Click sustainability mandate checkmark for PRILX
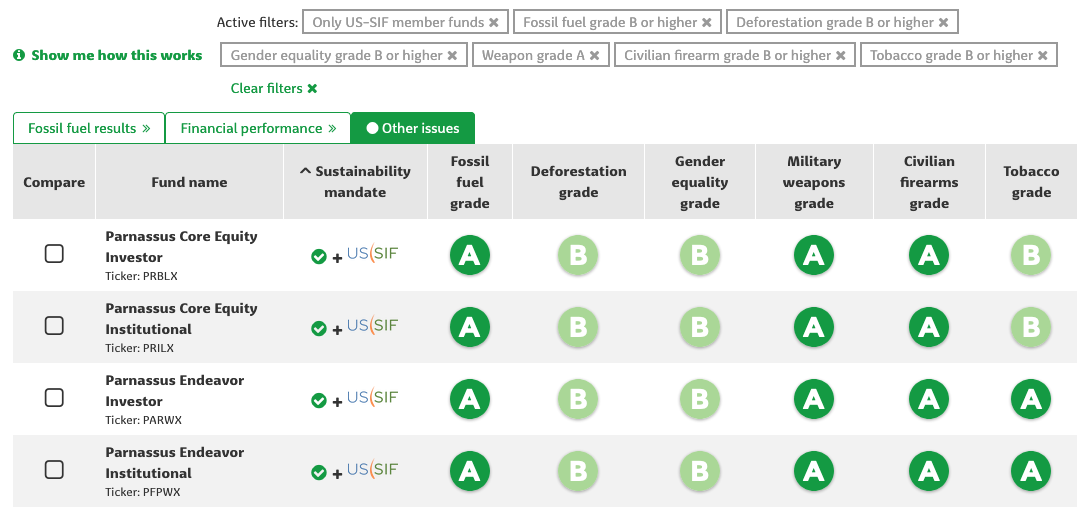Image resolution: width=1091 pixels, height=513 pixels. tap(319, 329)
